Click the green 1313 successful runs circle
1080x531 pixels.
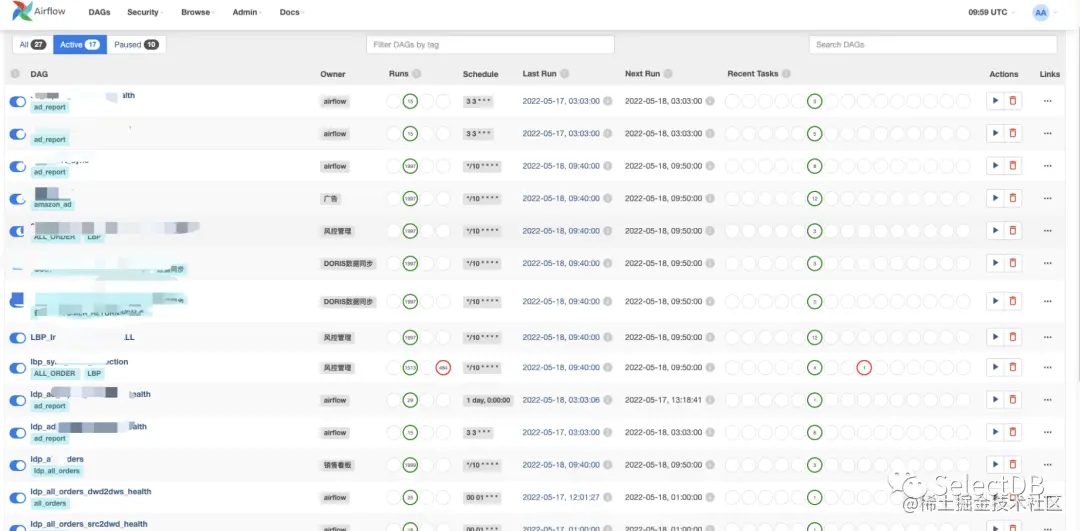click(x=411, y=368)
